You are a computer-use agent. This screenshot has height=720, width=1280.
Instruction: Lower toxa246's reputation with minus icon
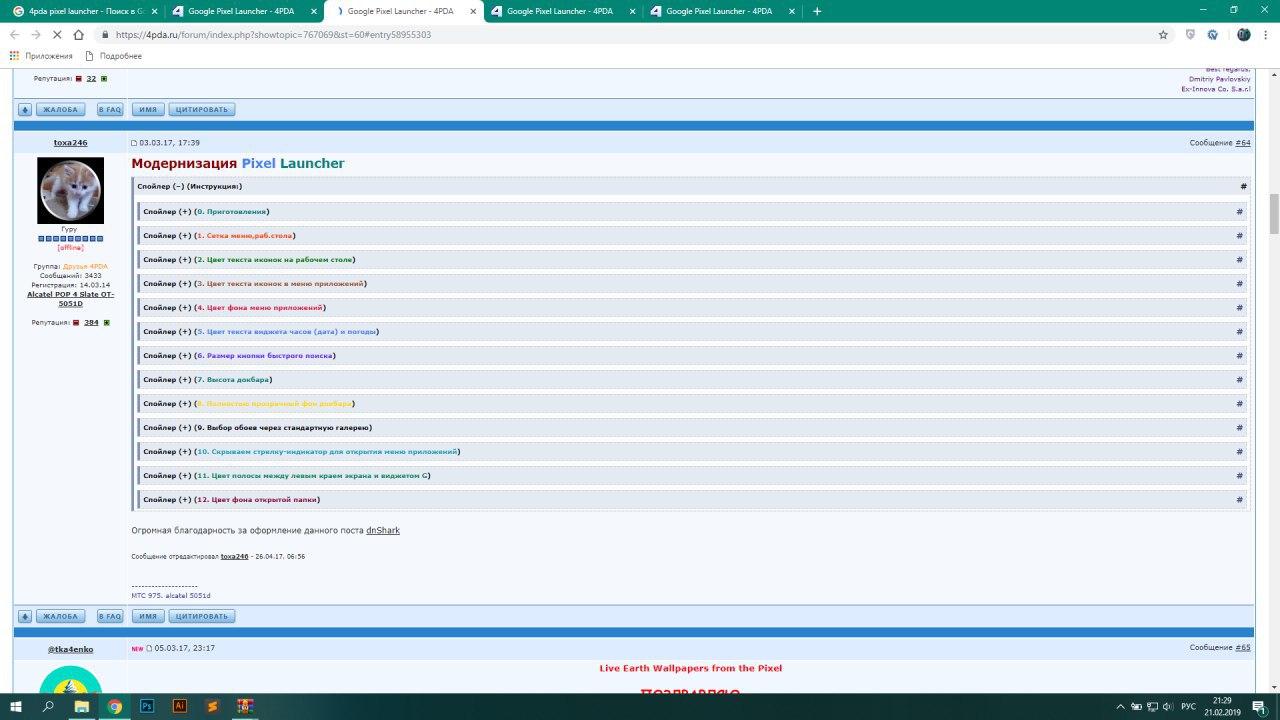(x=78, y=323)
